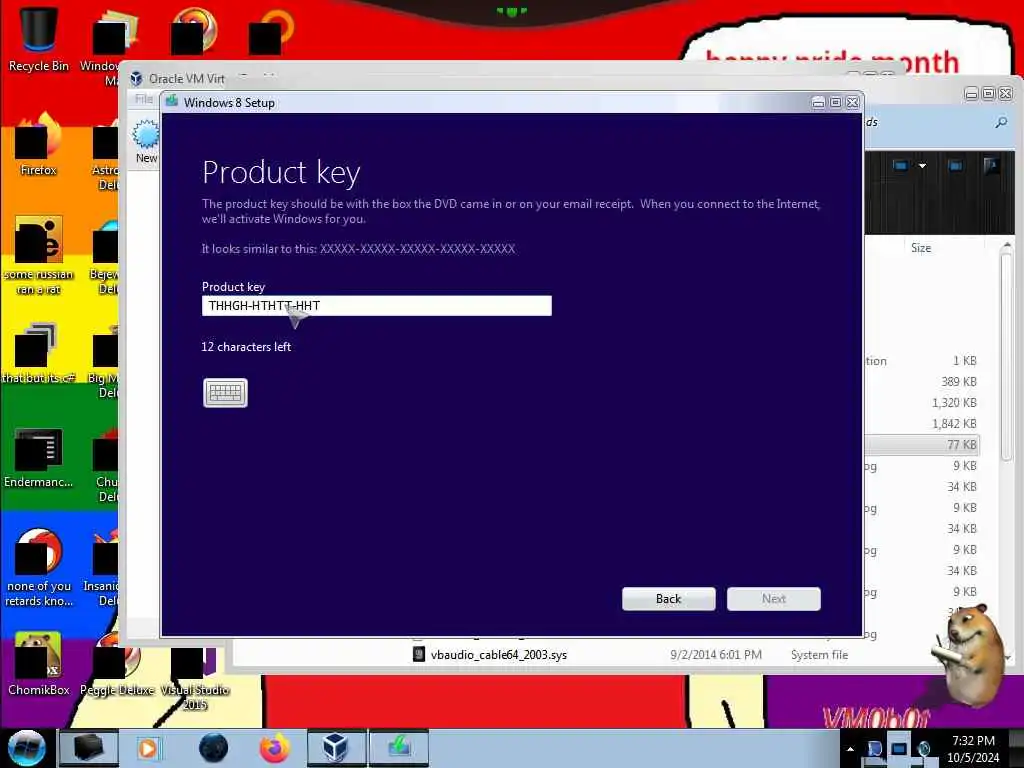1024x768 pixels.
Task: Open the dark globe taskbar icon
Action: pos(213,748)
